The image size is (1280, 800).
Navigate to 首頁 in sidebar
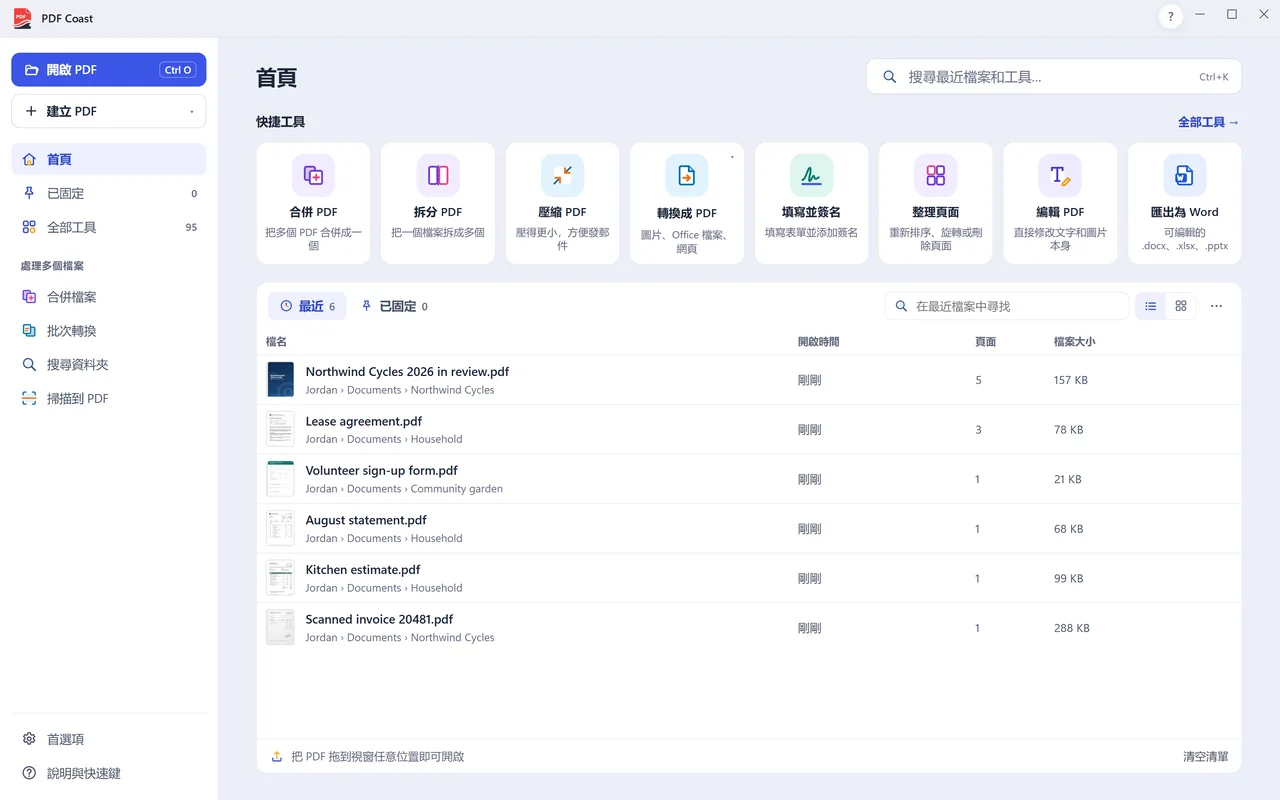109,159
